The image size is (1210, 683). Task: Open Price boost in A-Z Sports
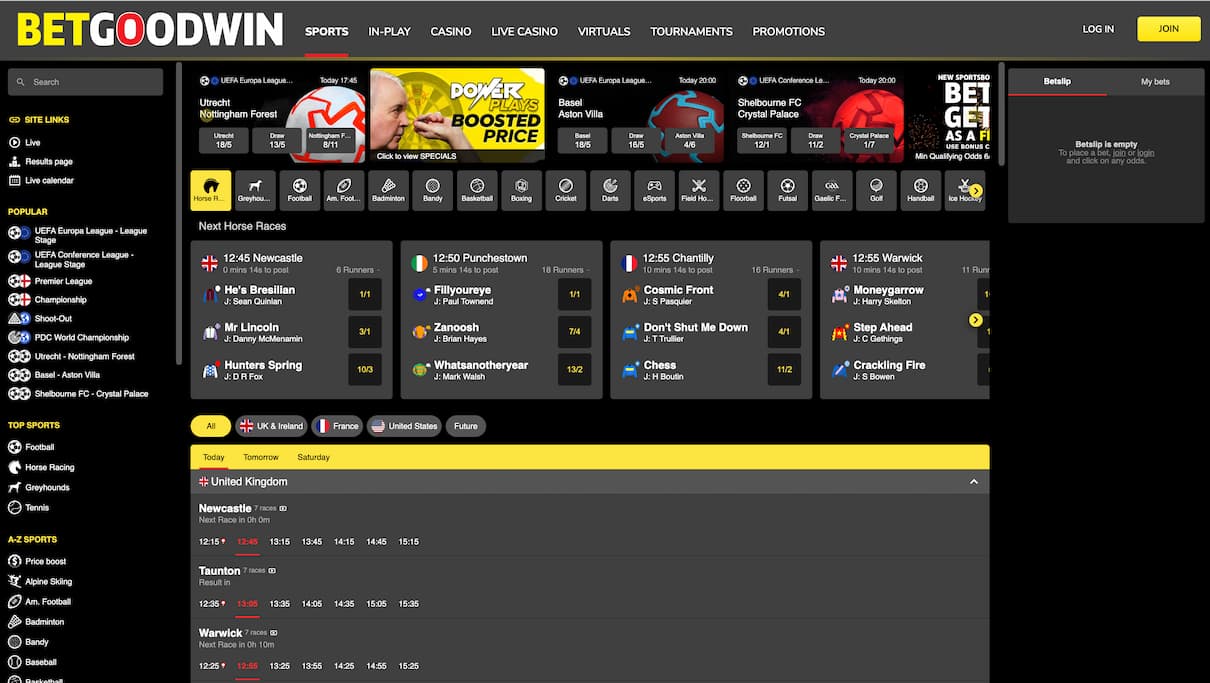coord(44,561)
